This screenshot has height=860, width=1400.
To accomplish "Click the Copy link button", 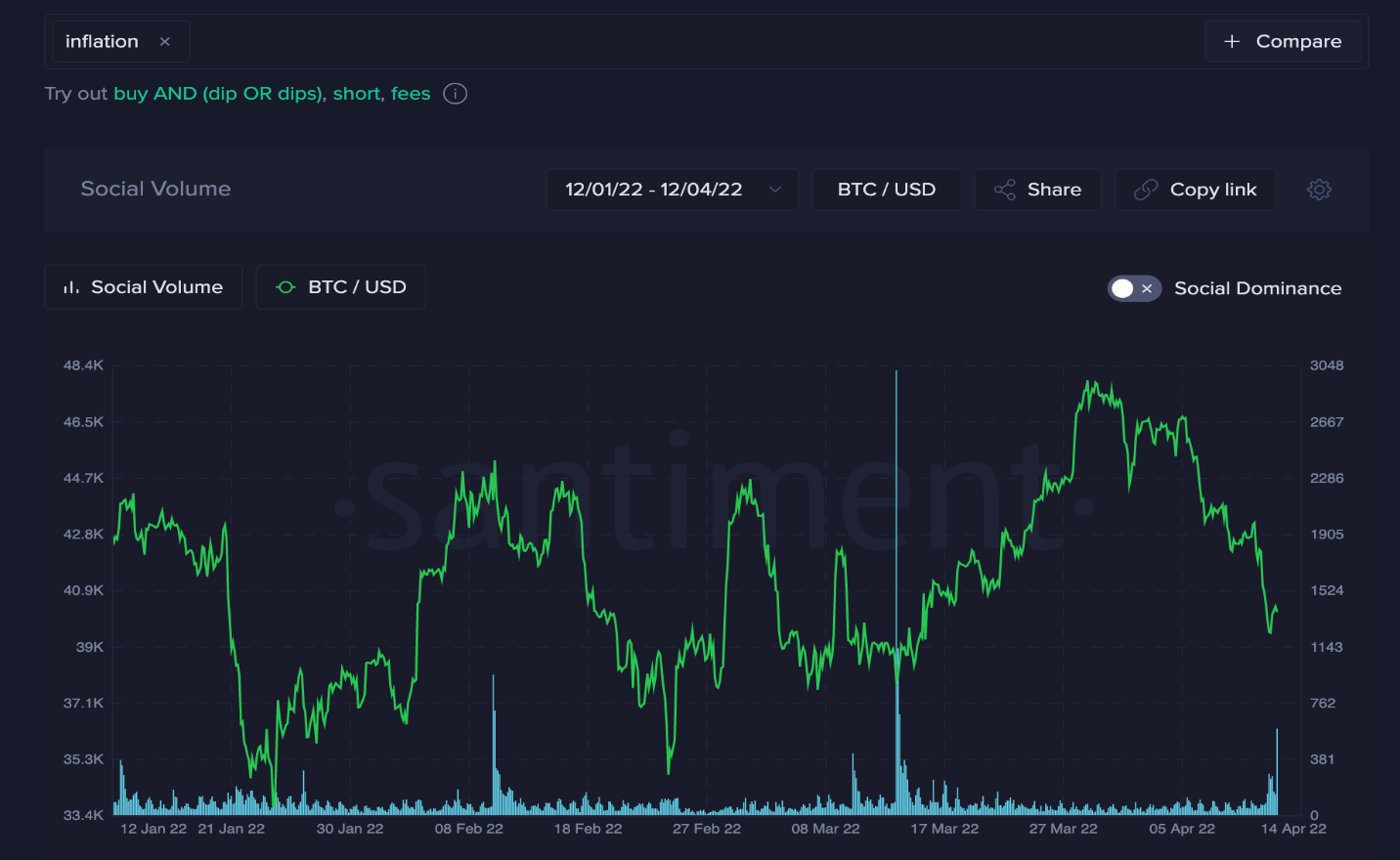I will click(1195, 190).
